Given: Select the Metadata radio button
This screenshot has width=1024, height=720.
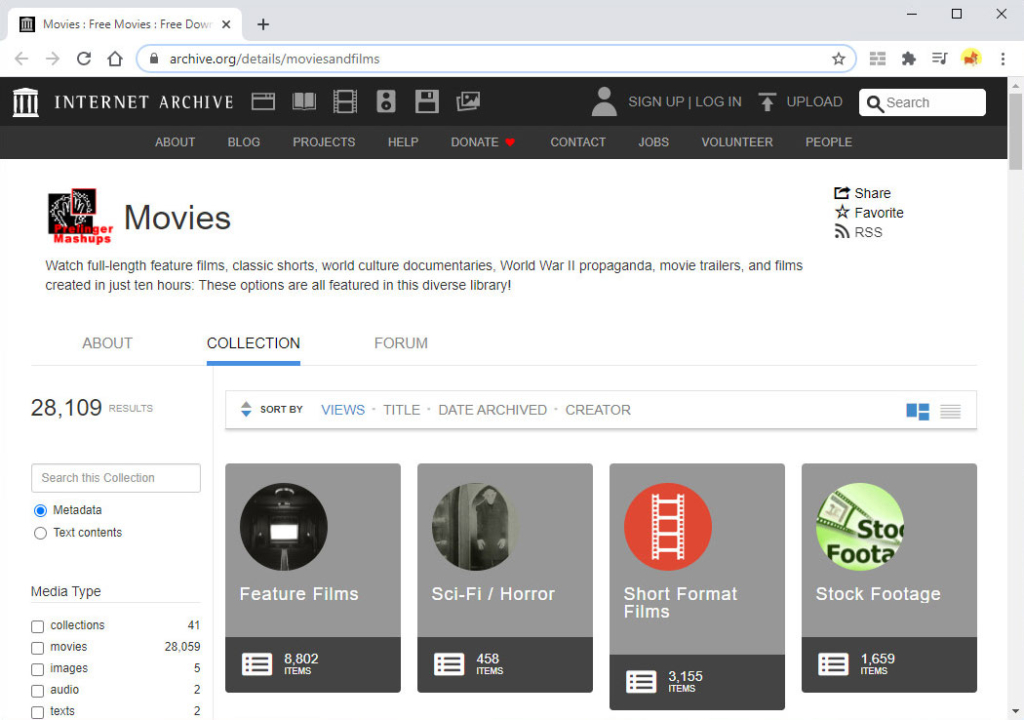Looking at the screenshot, I should [40, 510].
